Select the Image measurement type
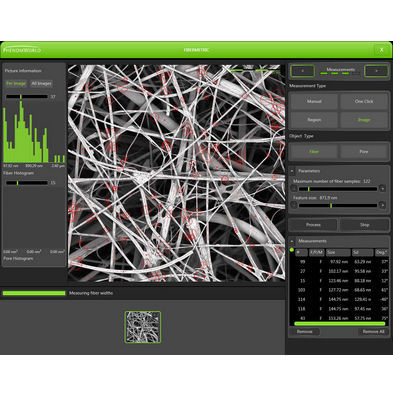 point(364,120)
